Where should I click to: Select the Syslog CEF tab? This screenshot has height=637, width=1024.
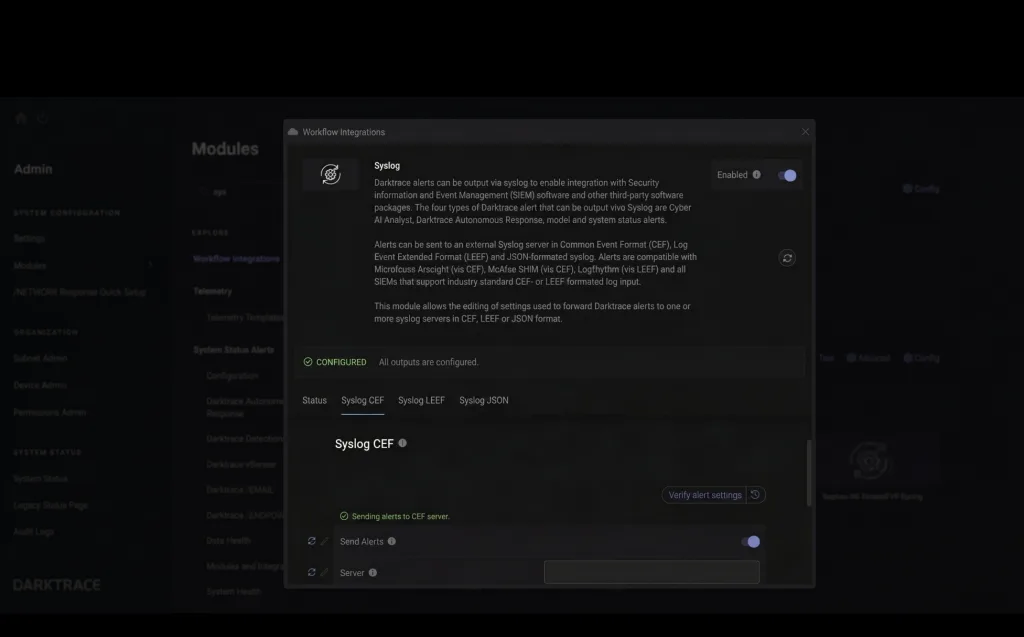[x=362, y=400]
